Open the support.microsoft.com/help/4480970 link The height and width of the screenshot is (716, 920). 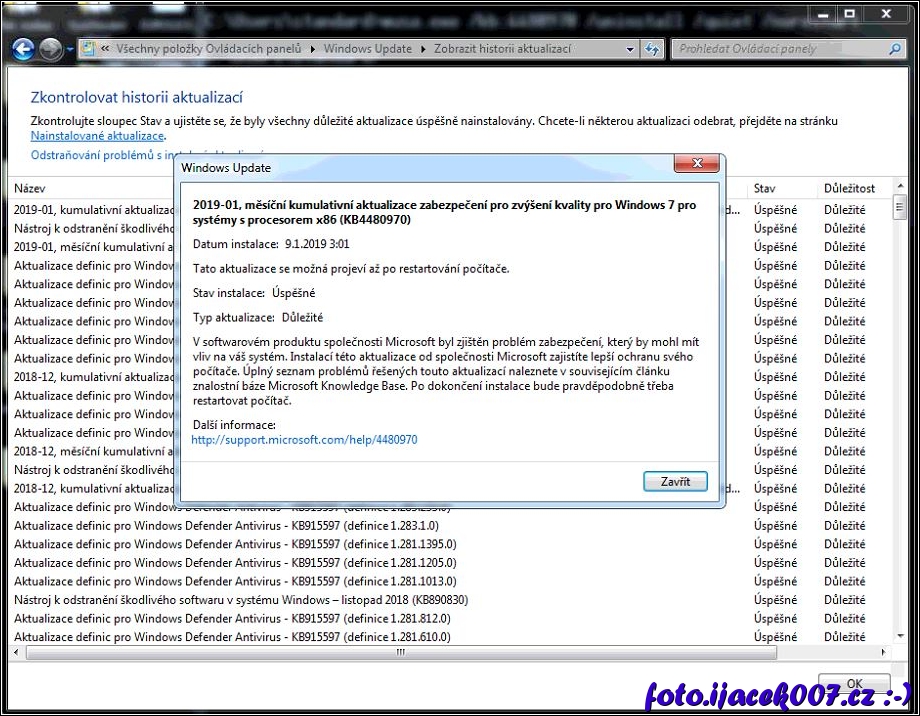[304, 440]
